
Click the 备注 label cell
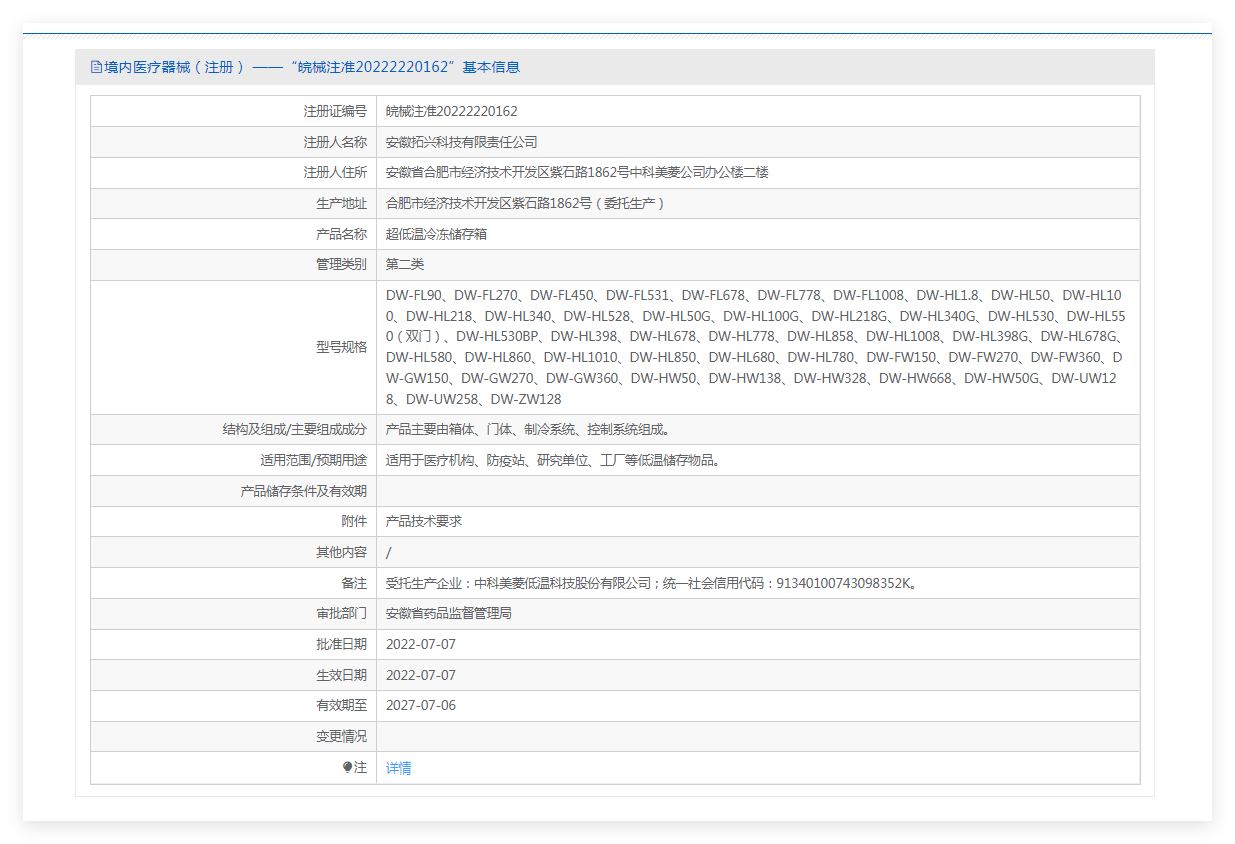(234, 583)
